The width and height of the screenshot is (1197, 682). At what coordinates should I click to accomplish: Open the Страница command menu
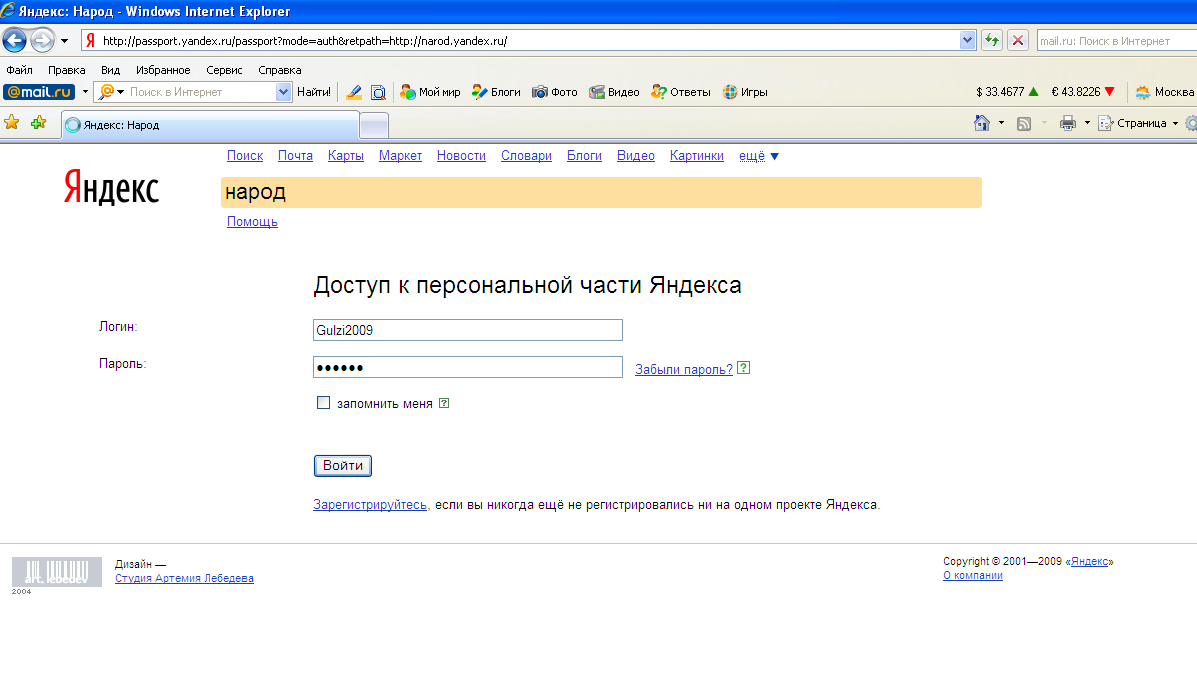click(1137, 123)
